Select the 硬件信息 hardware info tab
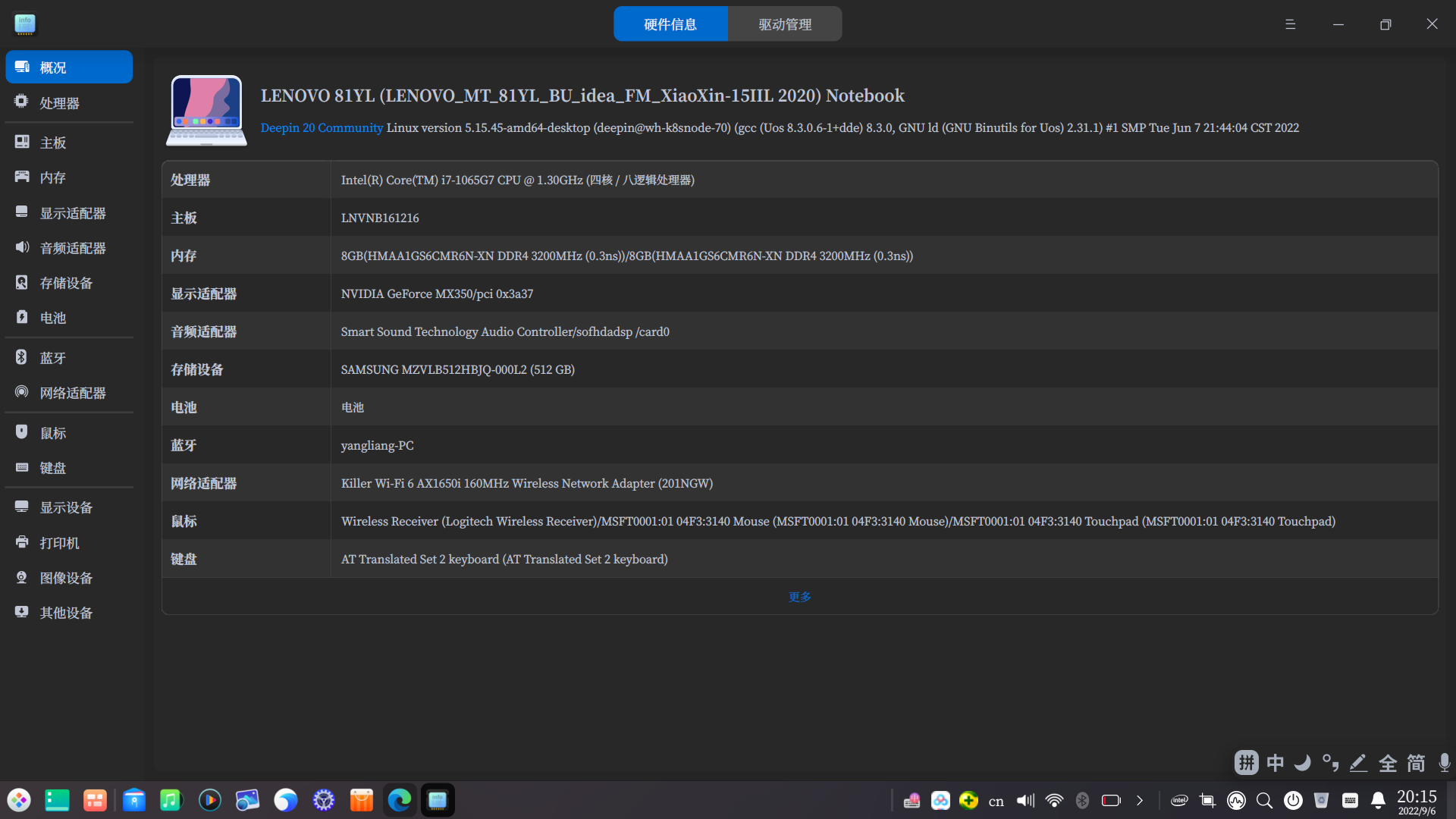The width and height of the screenshot is (1456, 819). click(x=670, y=24)
